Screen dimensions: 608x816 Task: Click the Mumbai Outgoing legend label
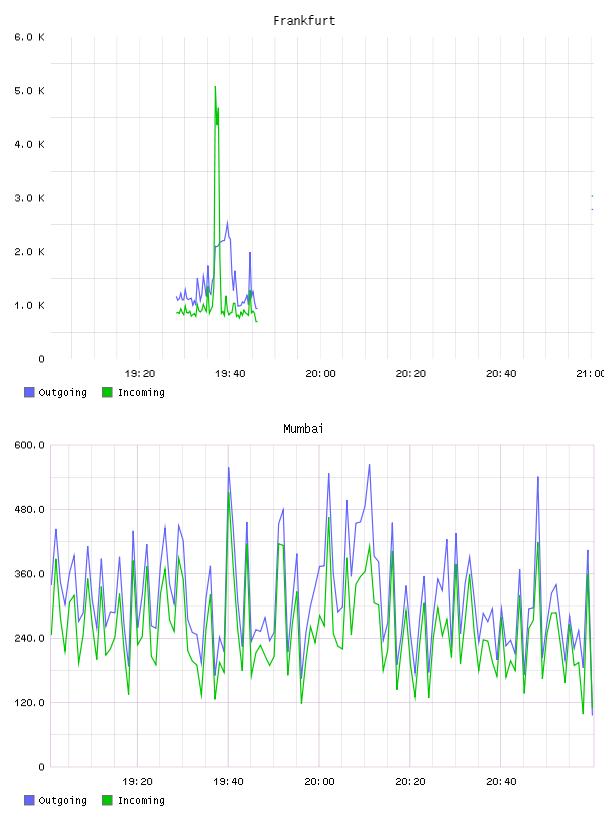pyautogui.click(x=62, y=801)
